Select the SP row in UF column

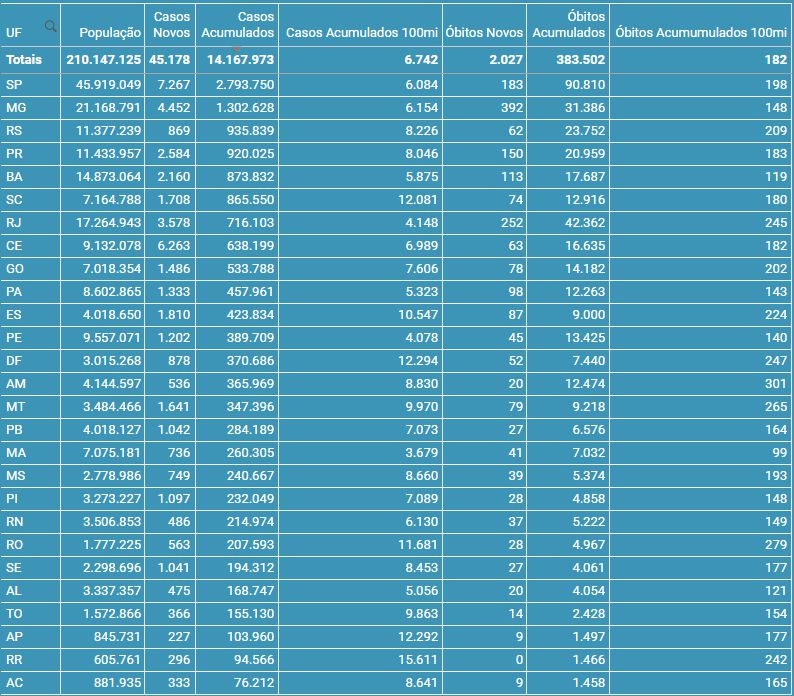[x=14, y=84]
